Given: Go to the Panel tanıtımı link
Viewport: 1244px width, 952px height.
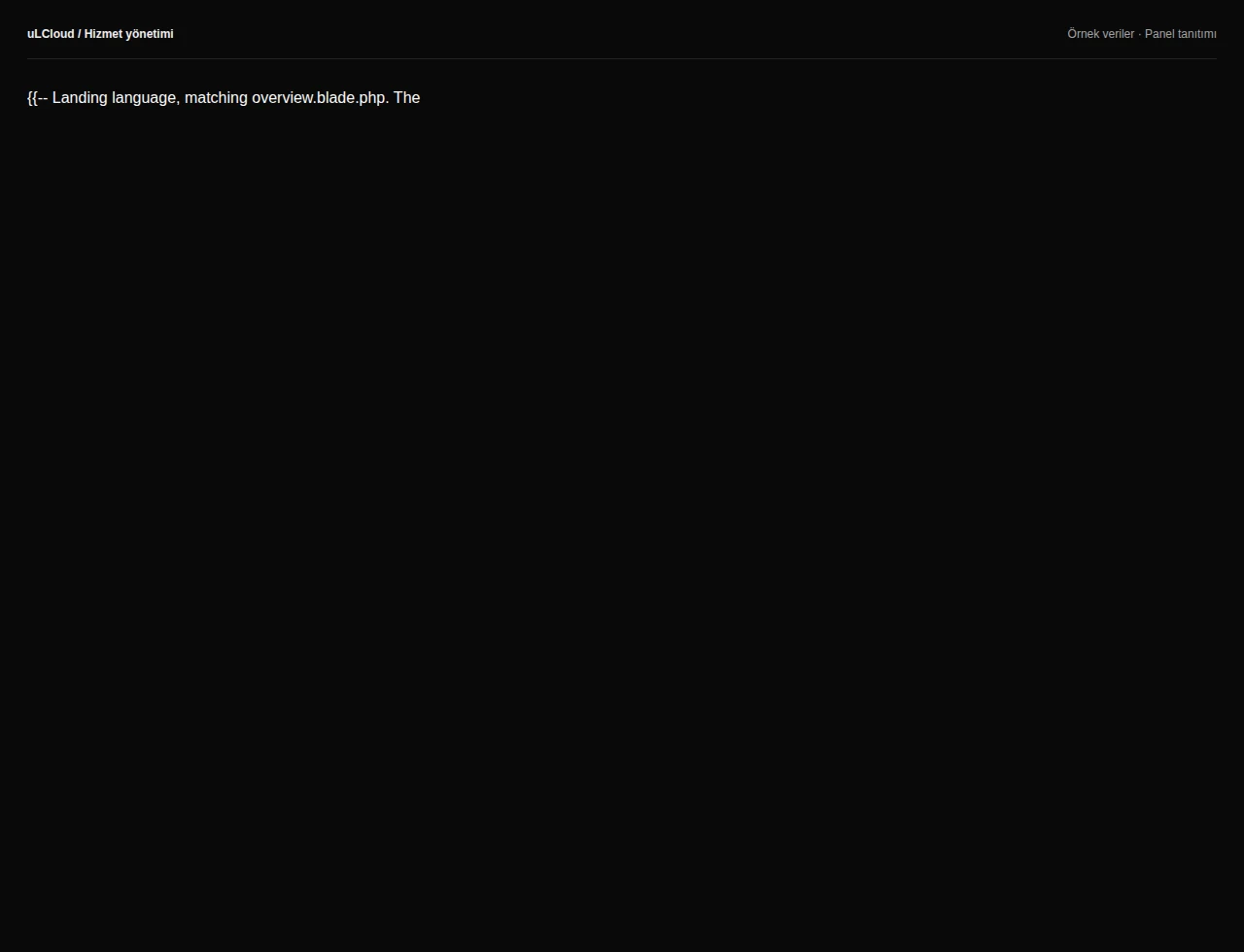Looking at the screenshot, I should click(1180, 34).
